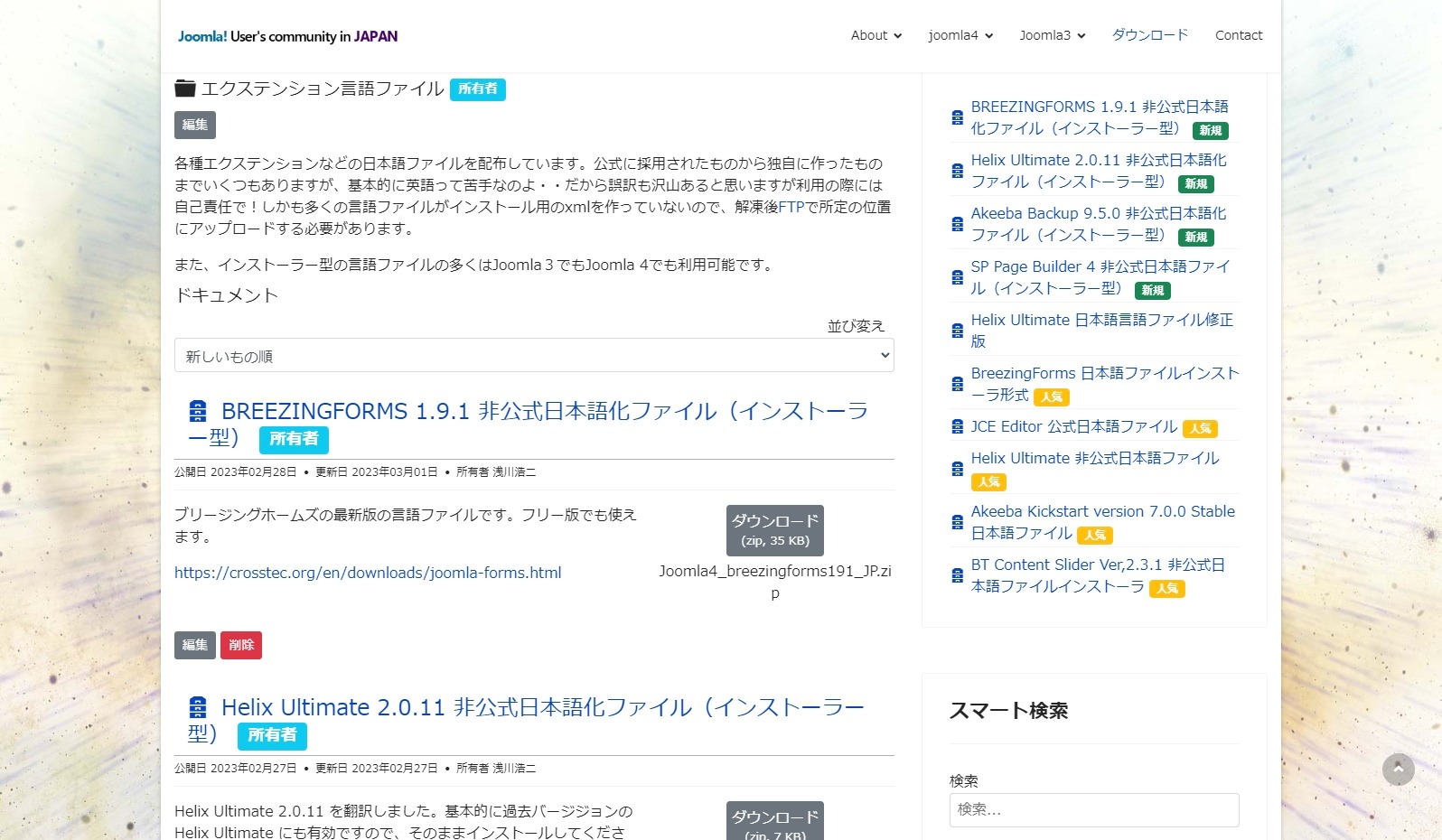This screenshot has width=1442, height=840.
Task: Open sidebar link Akeeba Kickstart version 7.0.0 Stable
Action: coord(1103,522)
